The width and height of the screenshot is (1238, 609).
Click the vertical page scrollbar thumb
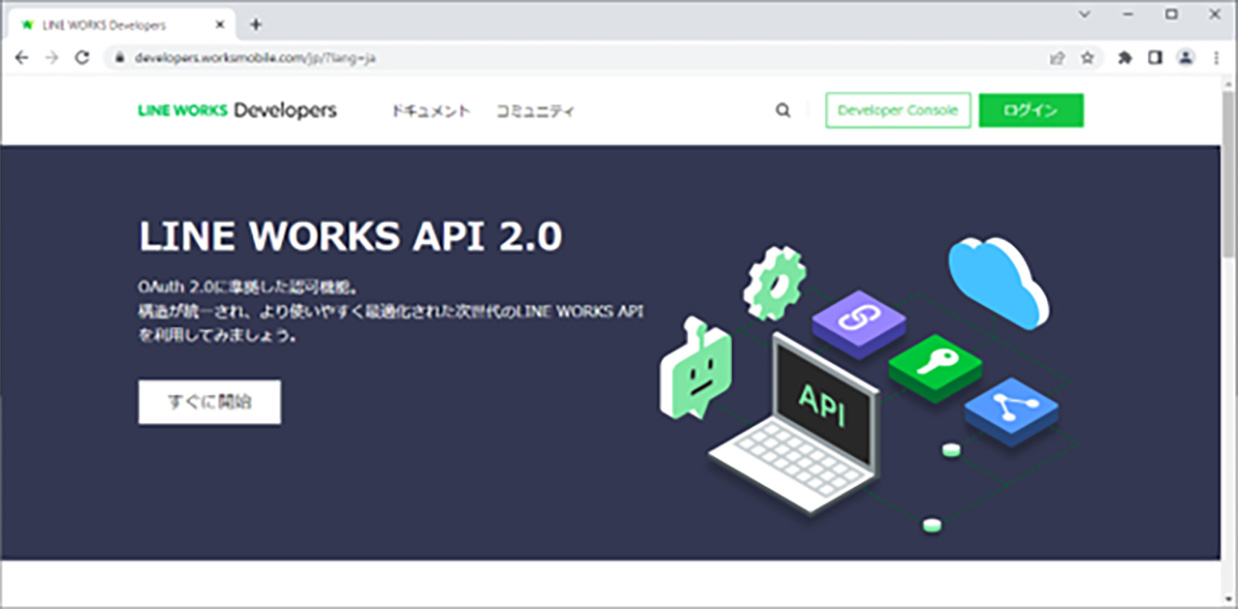1228,175
